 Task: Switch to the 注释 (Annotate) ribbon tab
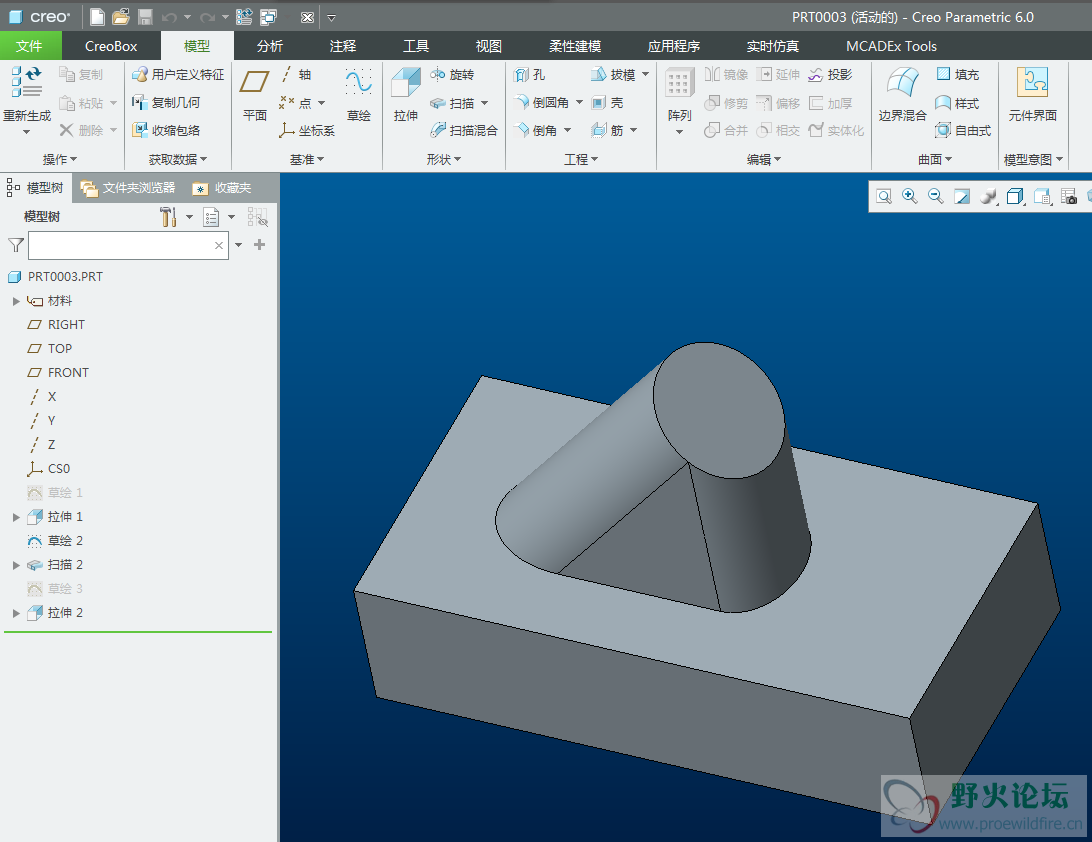click(x=343, y=46)
